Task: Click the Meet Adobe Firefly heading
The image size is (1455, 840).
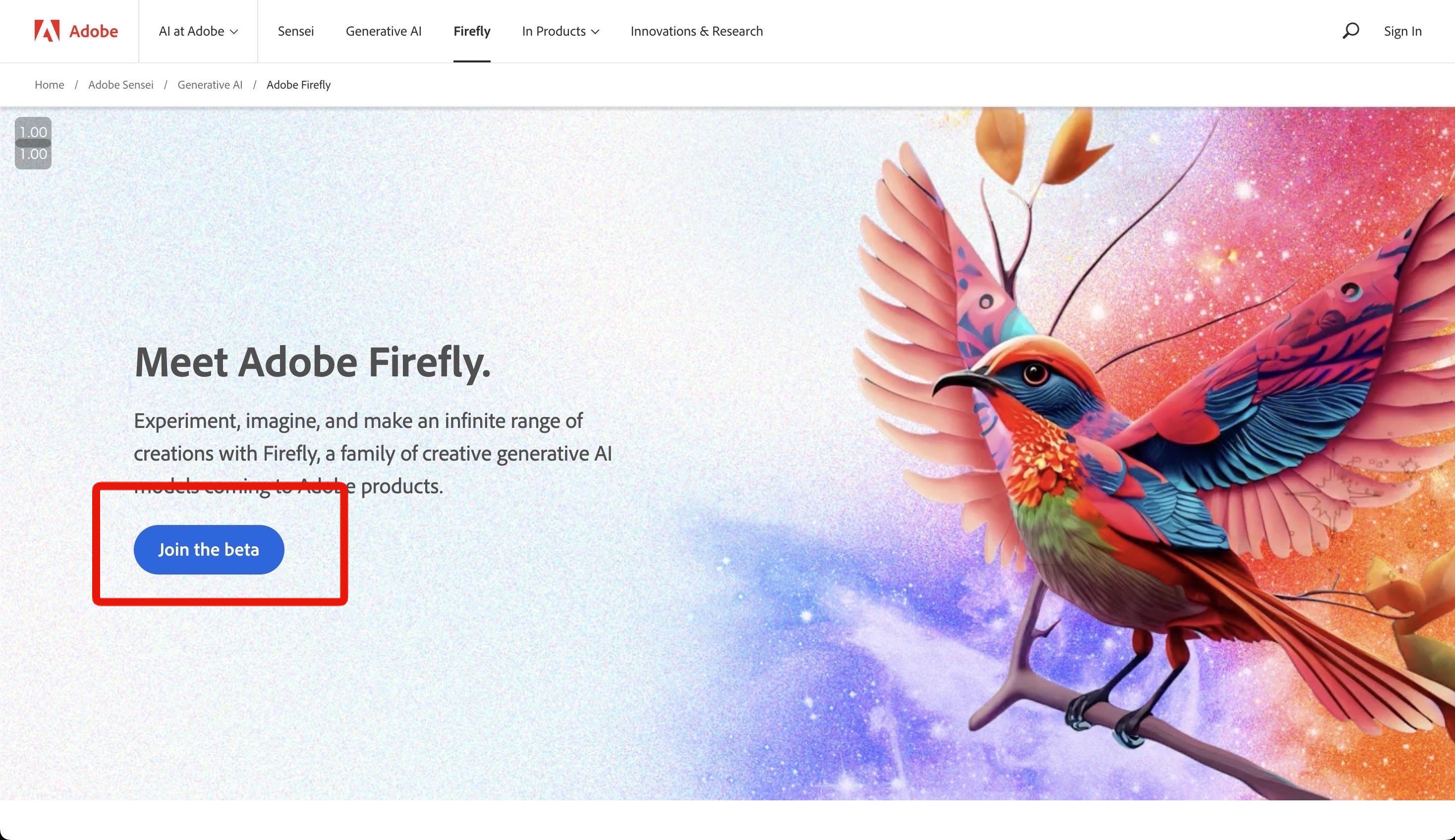Action: pos(312,363)
